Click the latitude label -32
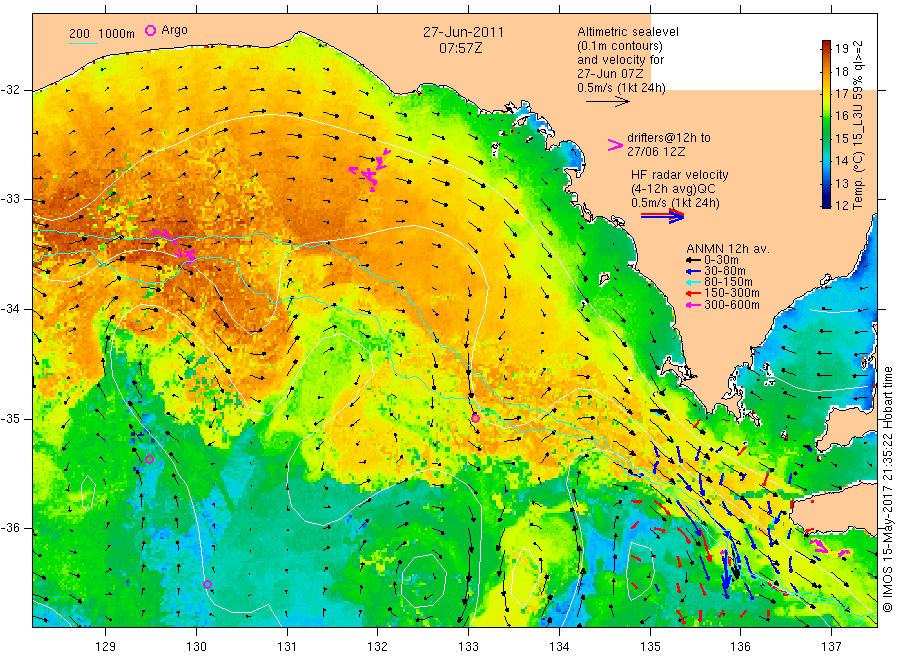Screen dimensions: 900x660 [x=10, y=90]
